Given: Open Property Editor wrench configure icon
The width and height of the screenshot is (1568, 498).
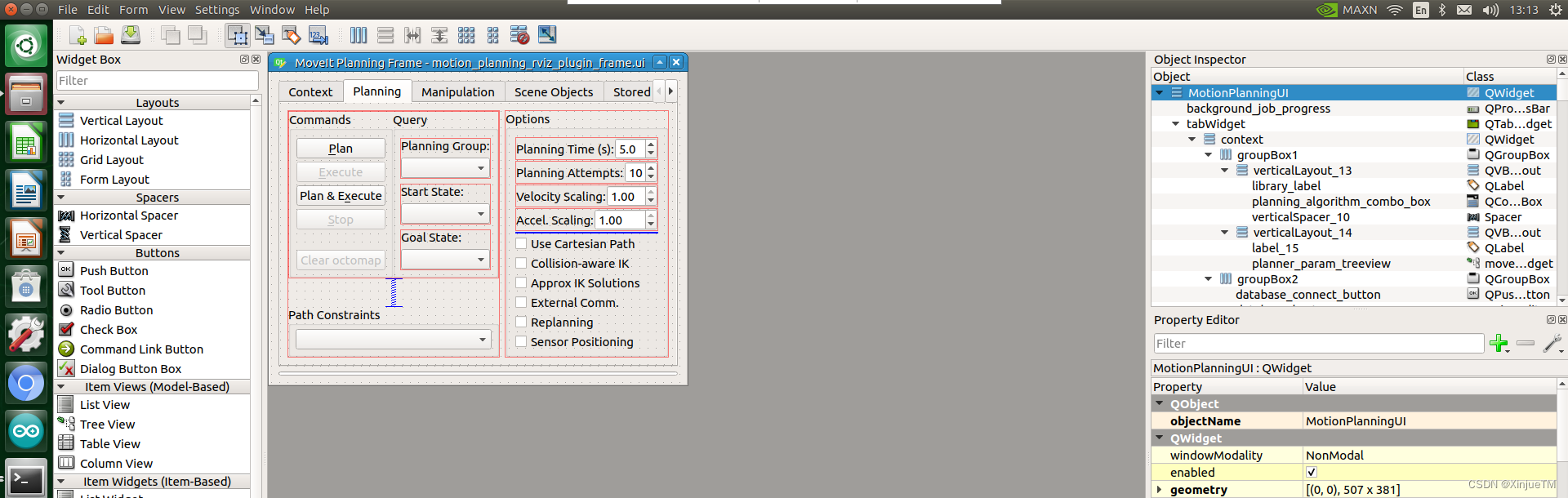Looking at the screenshot, I should pos(1552,344).
